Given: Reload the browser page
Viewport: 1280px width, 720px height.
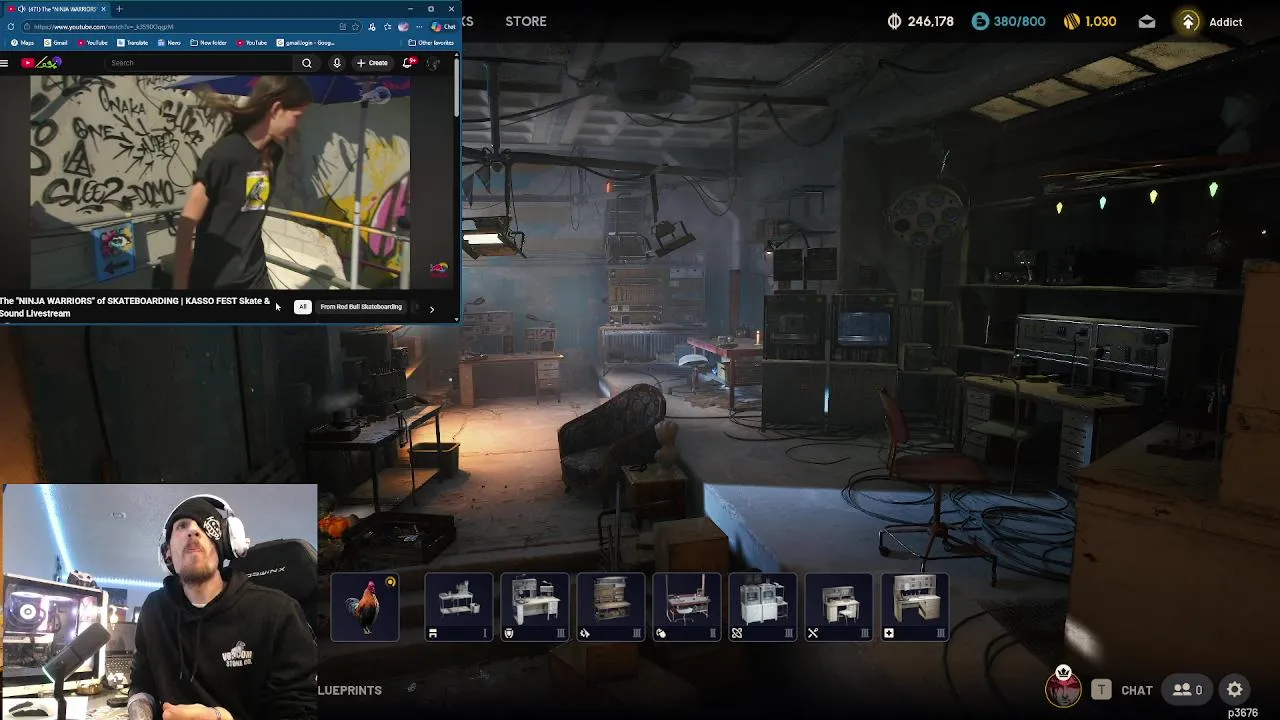Looking at the screenshot, I should coord(11,27).
